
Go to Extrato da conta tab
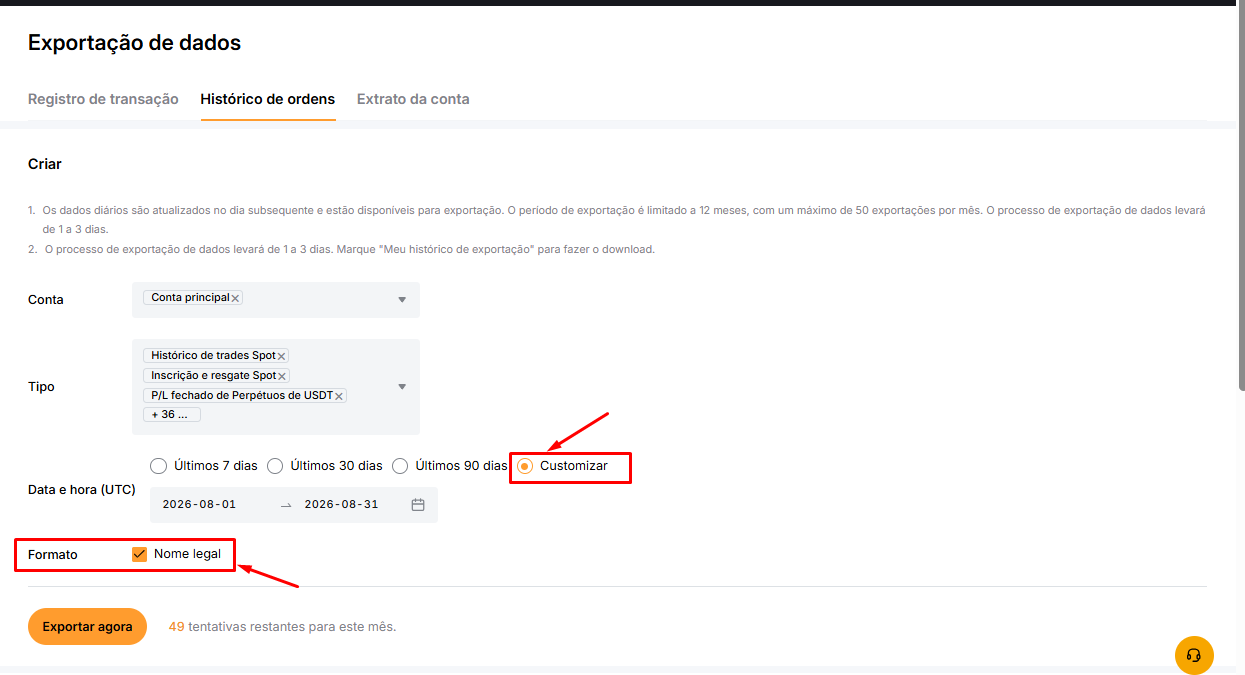click(x=413, y=99)
